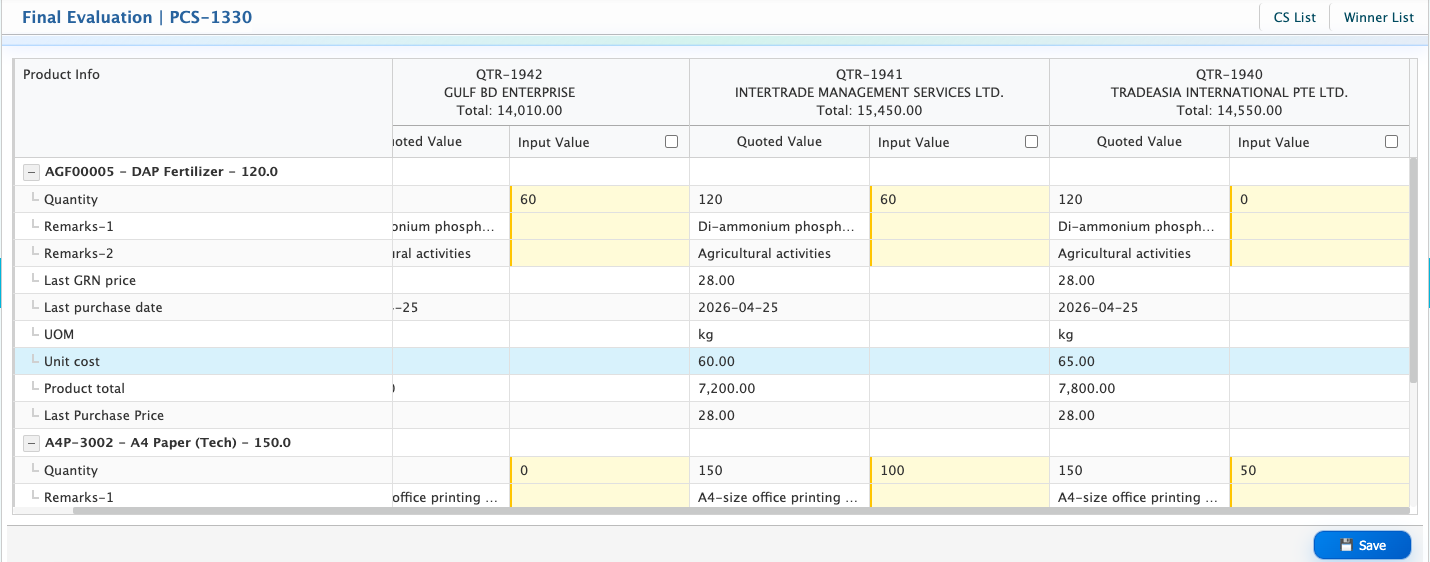Click DAP Remarks-2 input under QTR-1941
Screen dimensions: 1430x562
click(959, 253)
